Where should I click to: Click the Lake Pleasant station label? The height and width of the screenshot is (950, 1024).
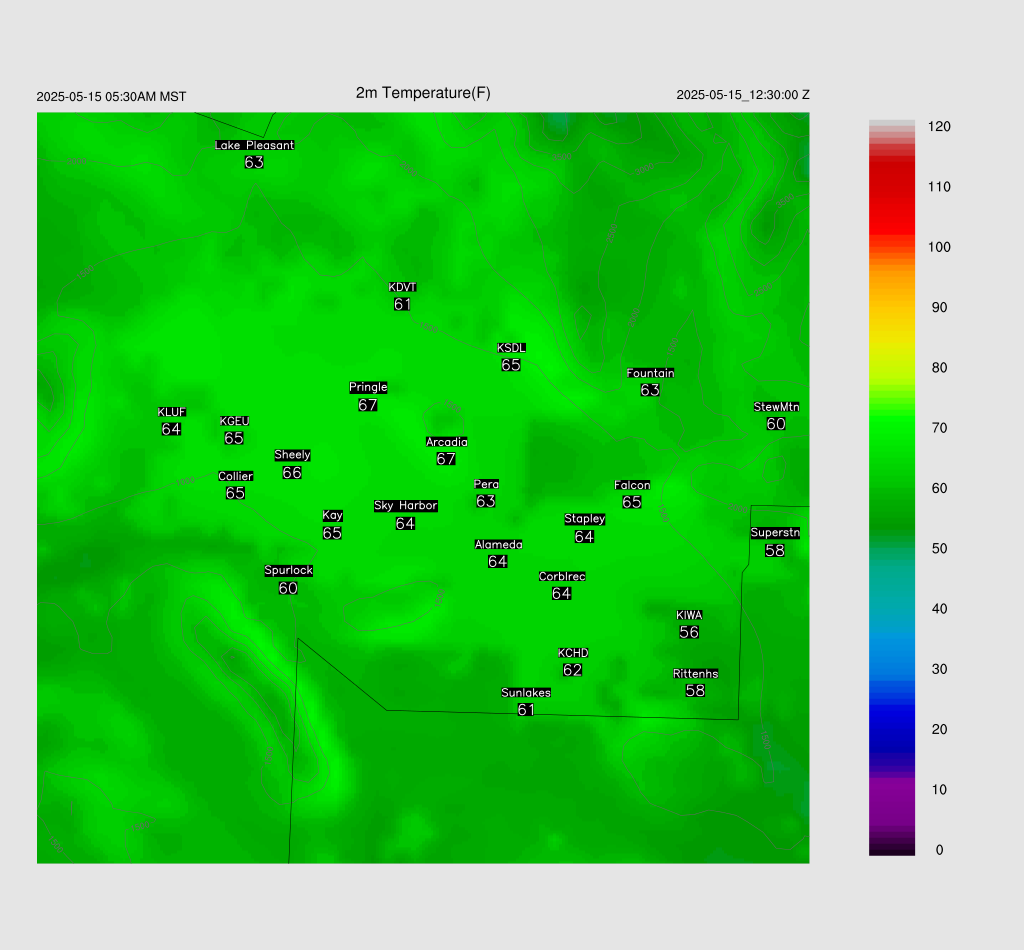click(x=255, y=145)
